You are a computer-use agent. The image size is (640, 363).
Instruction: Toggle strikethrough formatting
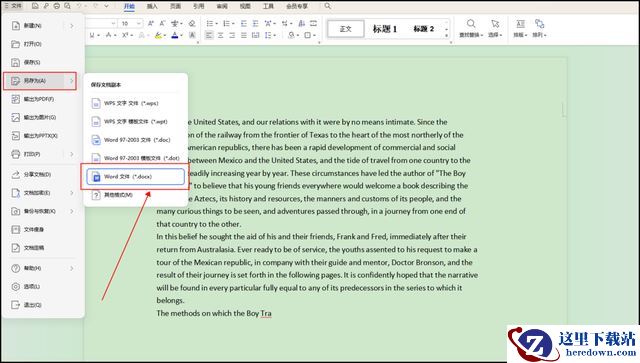(x=108, y=36)
